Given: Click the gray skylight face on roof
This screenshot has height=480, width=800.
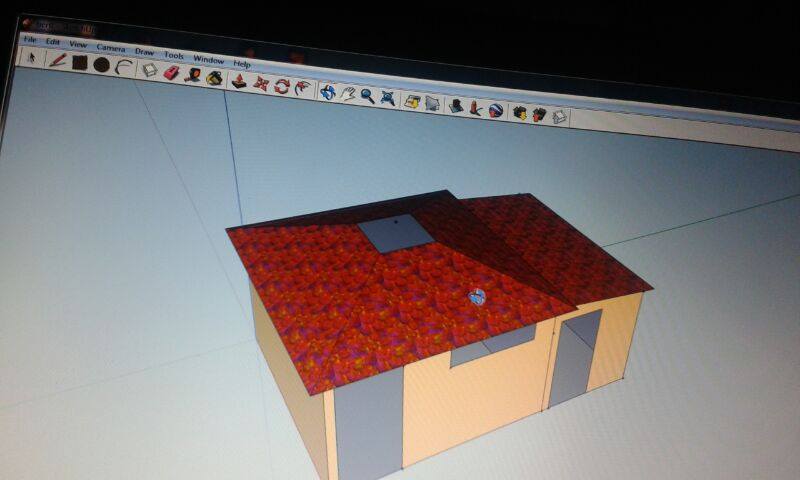Looking at the screenshot, I should click(396, 233).
